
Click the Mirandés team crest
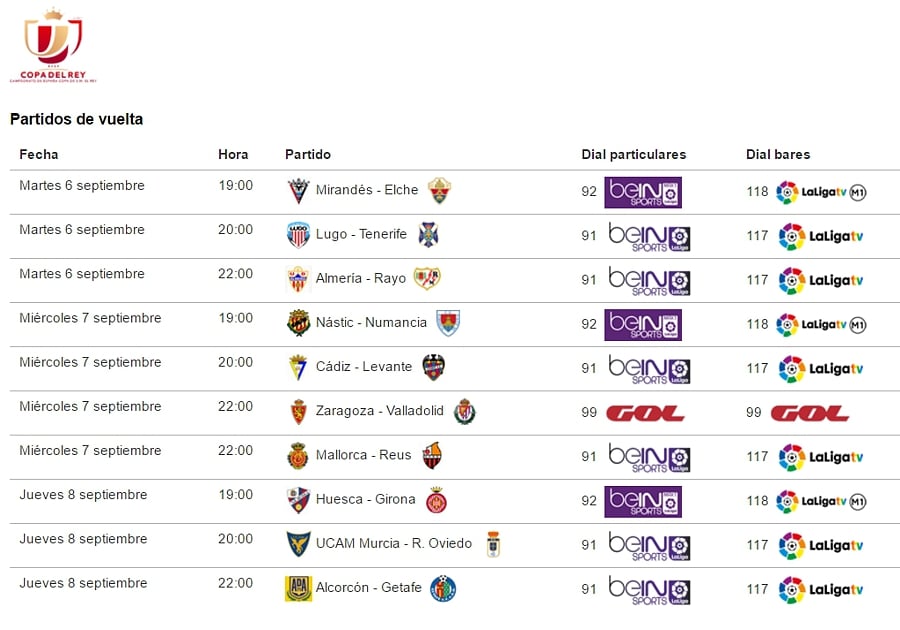[298, 191]
